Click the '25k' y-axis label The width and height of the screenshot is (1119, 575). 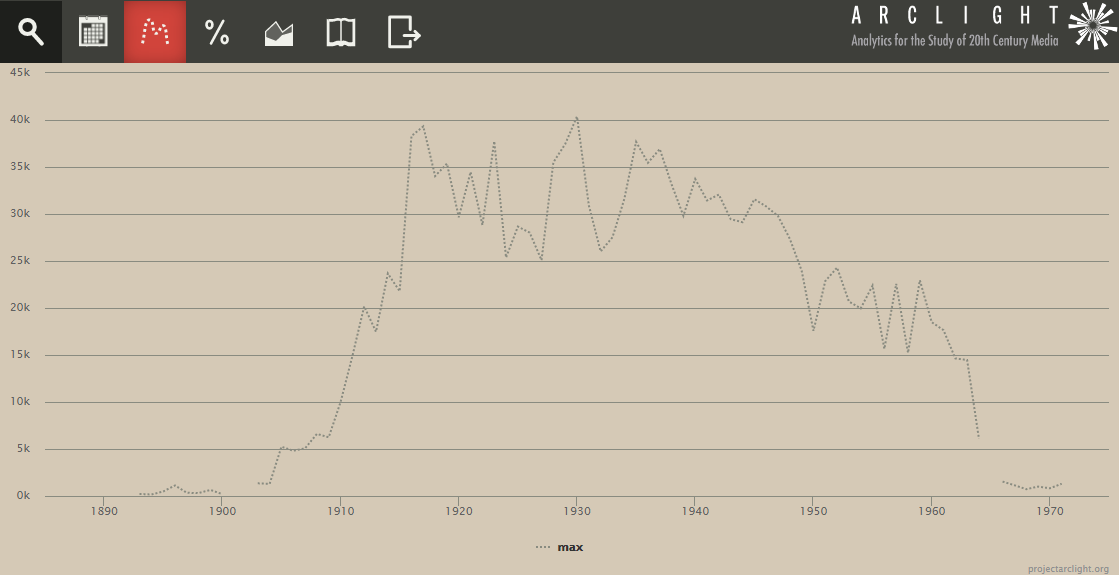point(20,260)
